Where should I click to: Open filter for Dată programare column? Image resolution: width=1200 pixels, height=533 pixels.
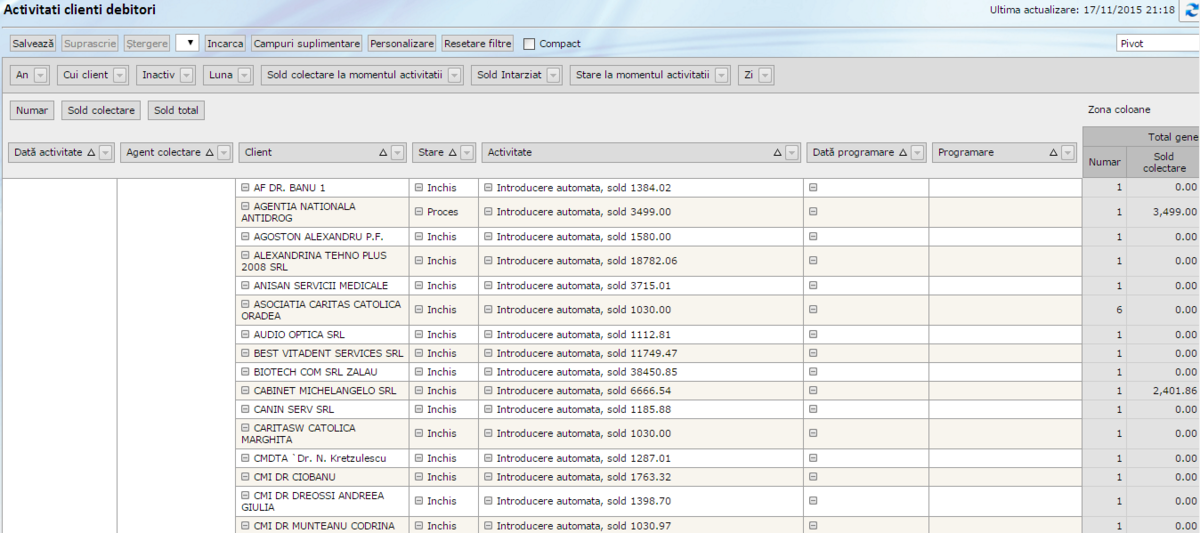coord(917,153)
